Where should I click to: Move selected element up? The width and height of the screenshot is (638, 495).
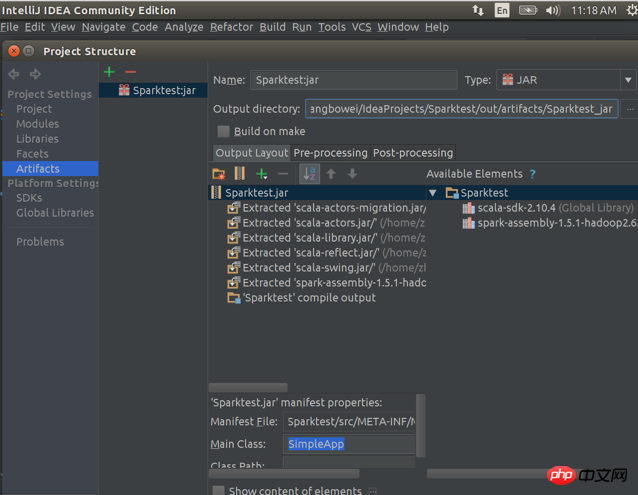pyautogui.click(x=331, y=174)
